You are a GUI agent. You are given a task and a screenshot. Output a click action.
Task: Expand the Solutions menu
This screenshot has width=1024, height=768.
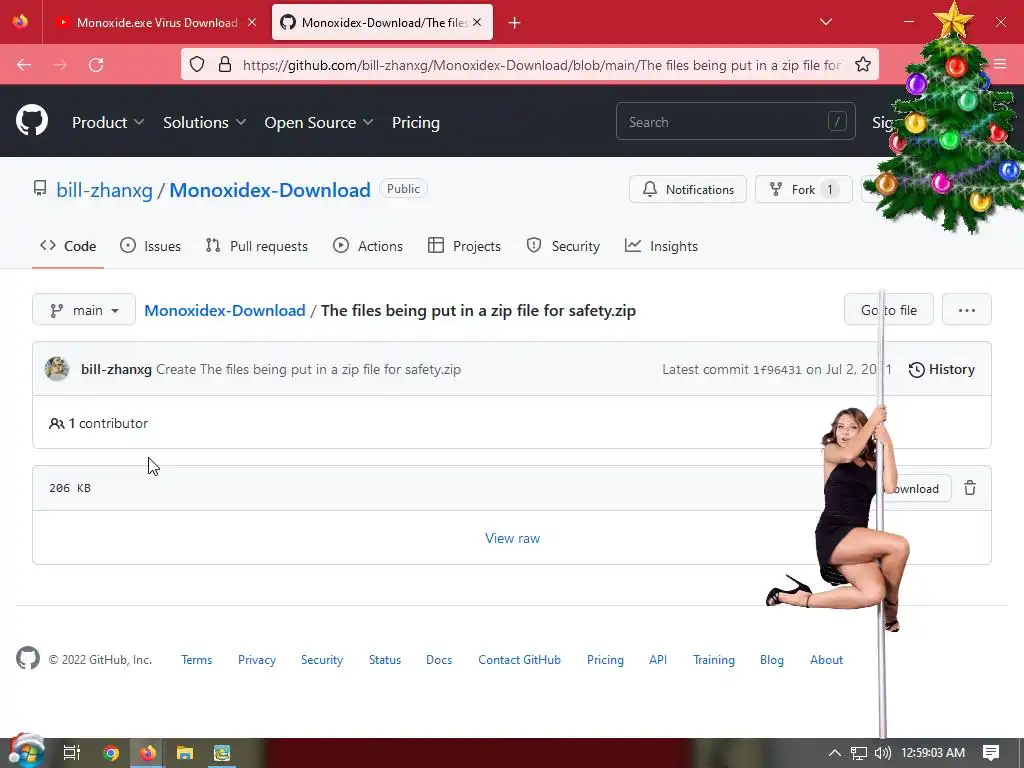click(204, 122)
